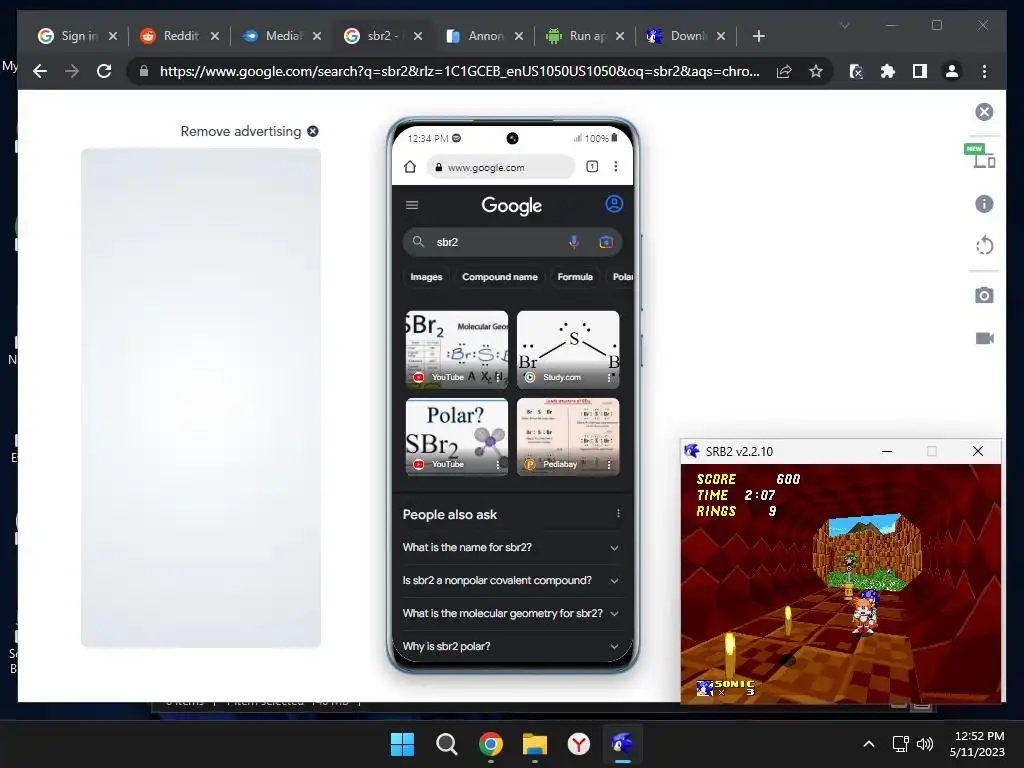Open the Study.com SBr2 structure image

(568, 349)
